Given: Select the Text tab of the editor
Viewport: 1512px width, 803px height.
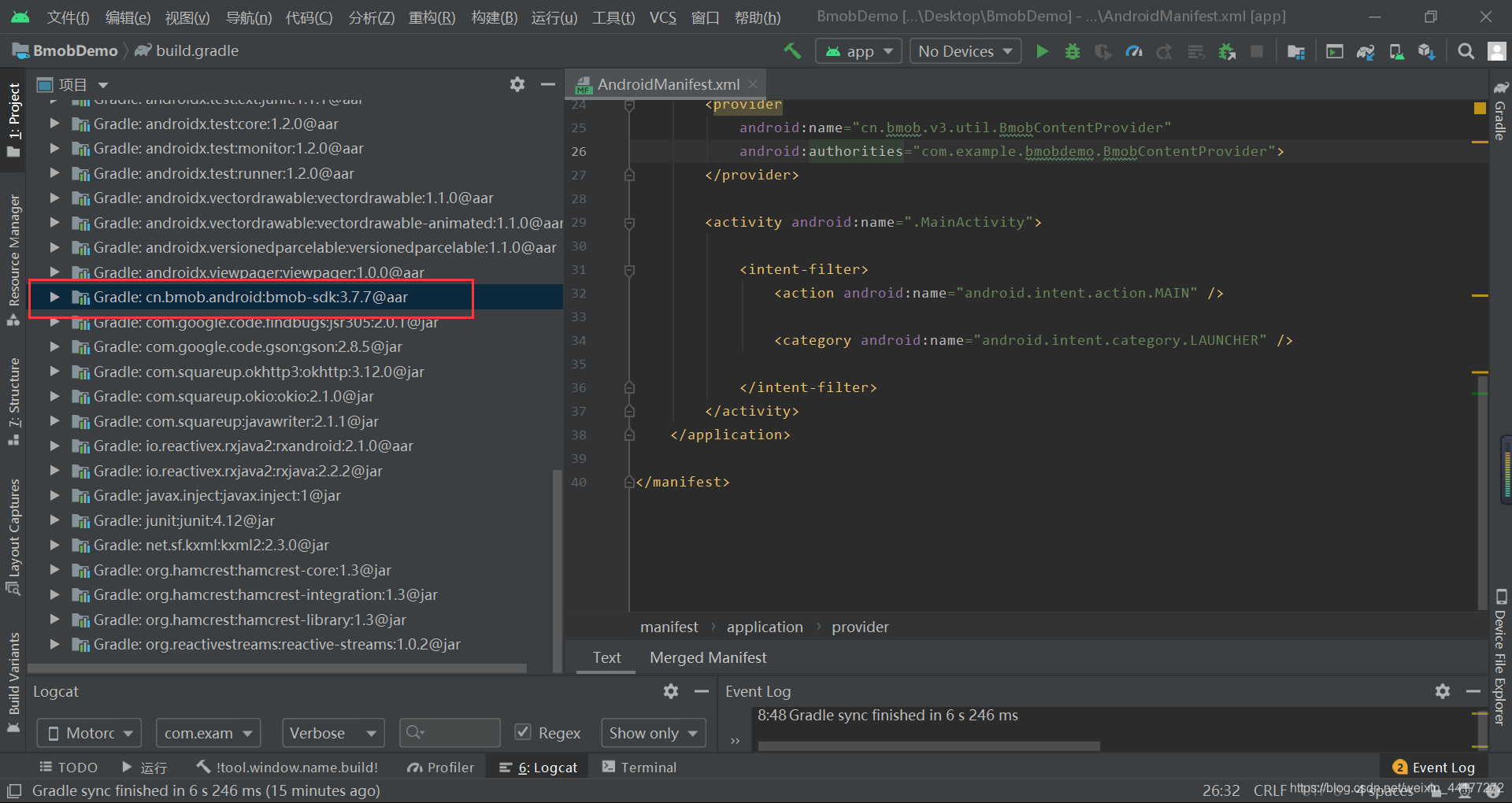Looking at the screenshot, I should (606, 657).
